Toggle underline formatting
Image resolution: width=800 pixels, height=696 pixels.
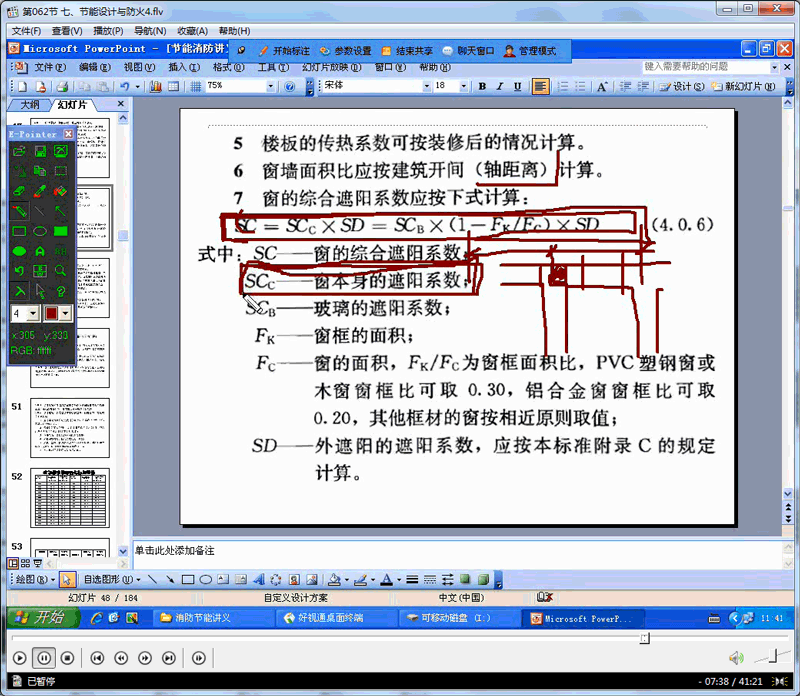pos(518,86)
